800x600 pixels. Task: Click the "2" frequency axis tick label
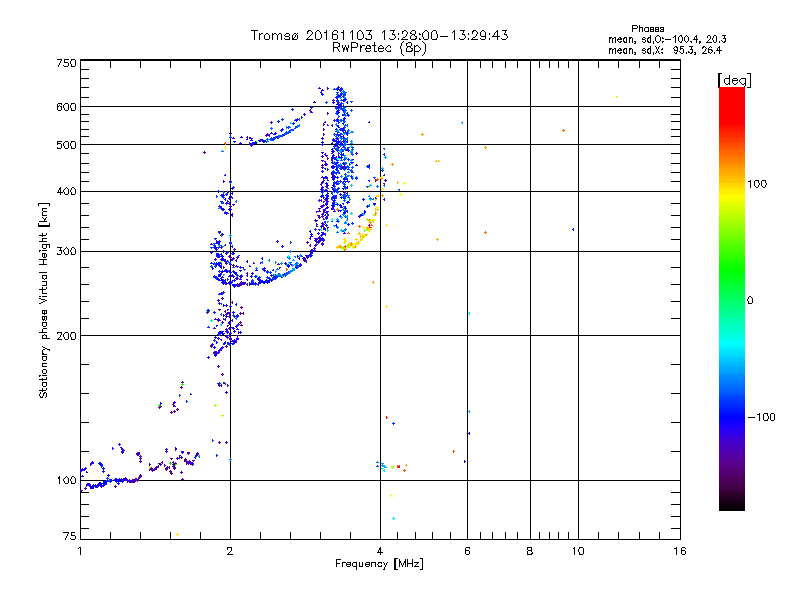click(230, 551)
